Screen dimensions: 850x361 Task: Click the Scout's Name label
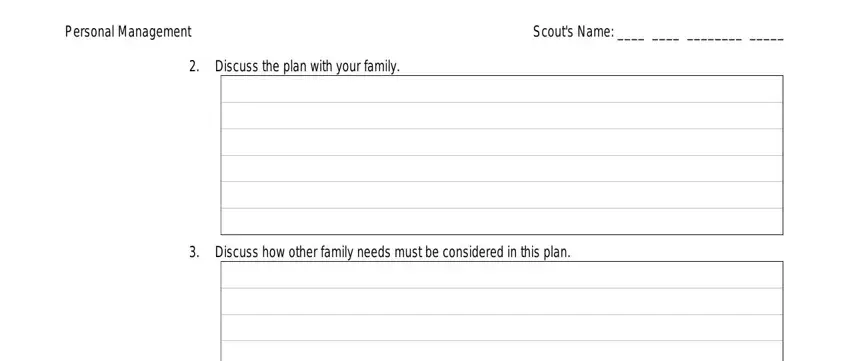tap(574, 32)
